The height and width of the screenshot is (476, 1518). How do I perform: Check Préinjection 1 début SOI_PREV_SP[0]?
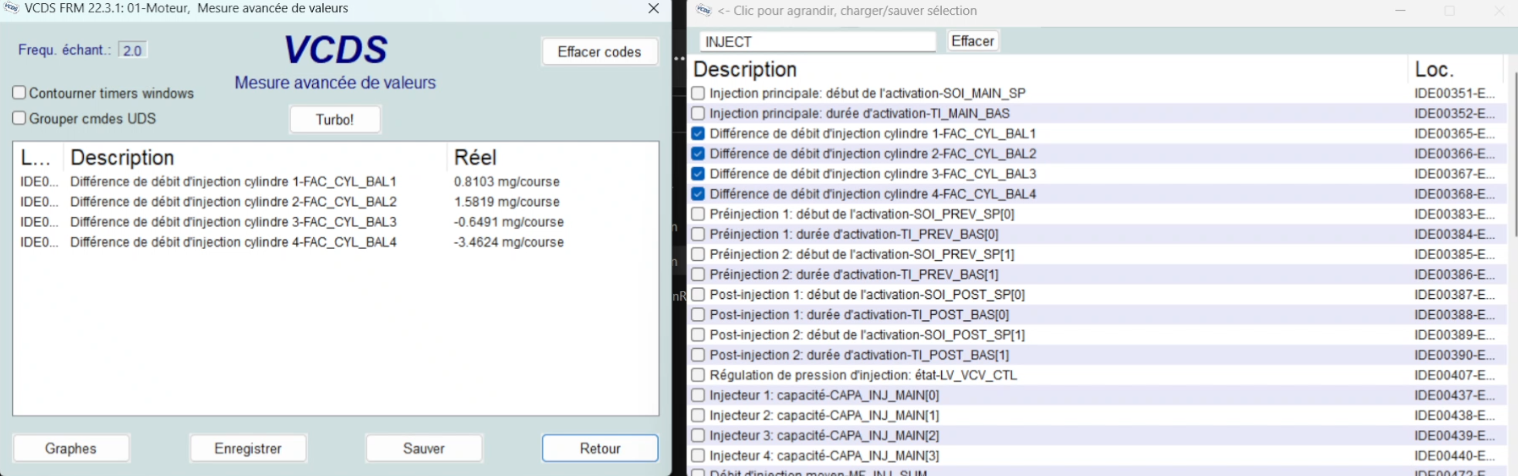point(698,214)
